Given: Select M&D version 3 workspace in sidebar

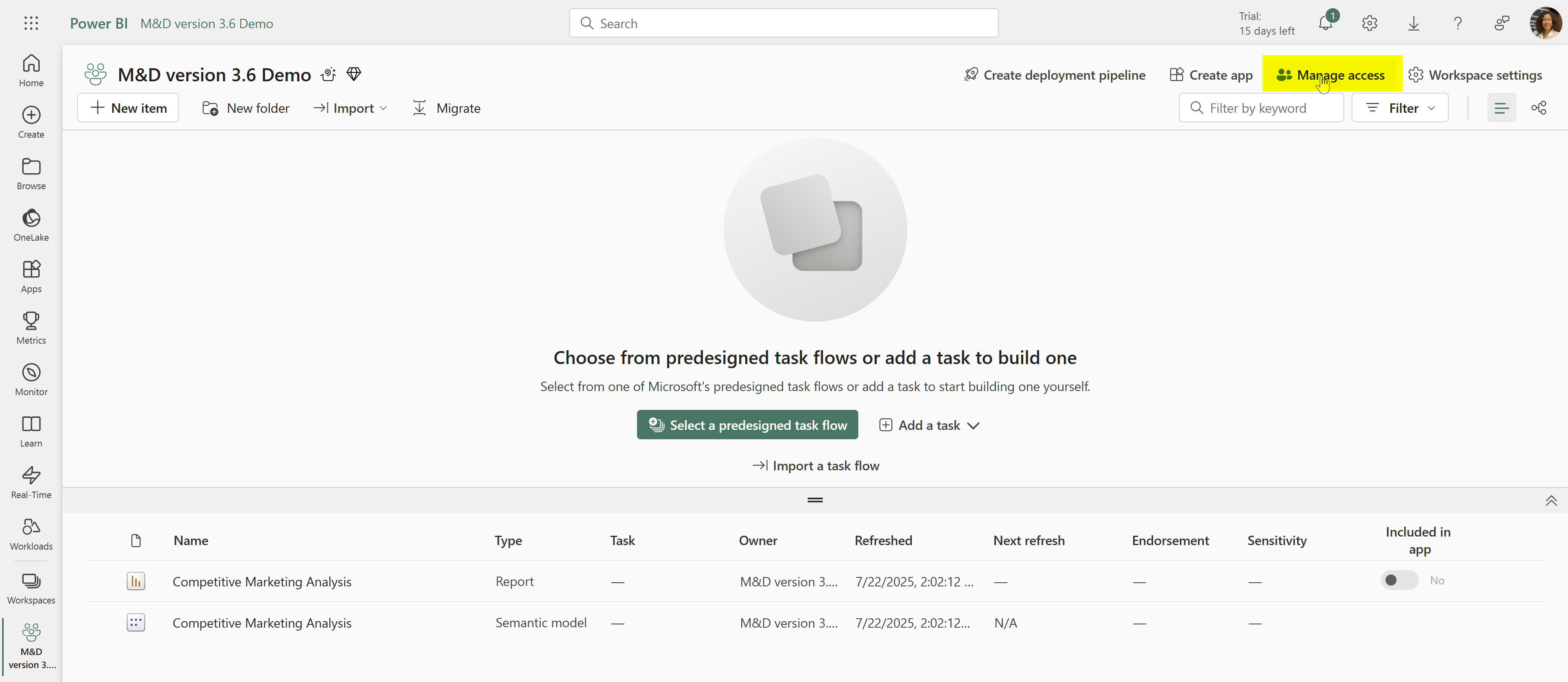Looking at the screenshot, I should pyautogui.click(x=31, y=646).
